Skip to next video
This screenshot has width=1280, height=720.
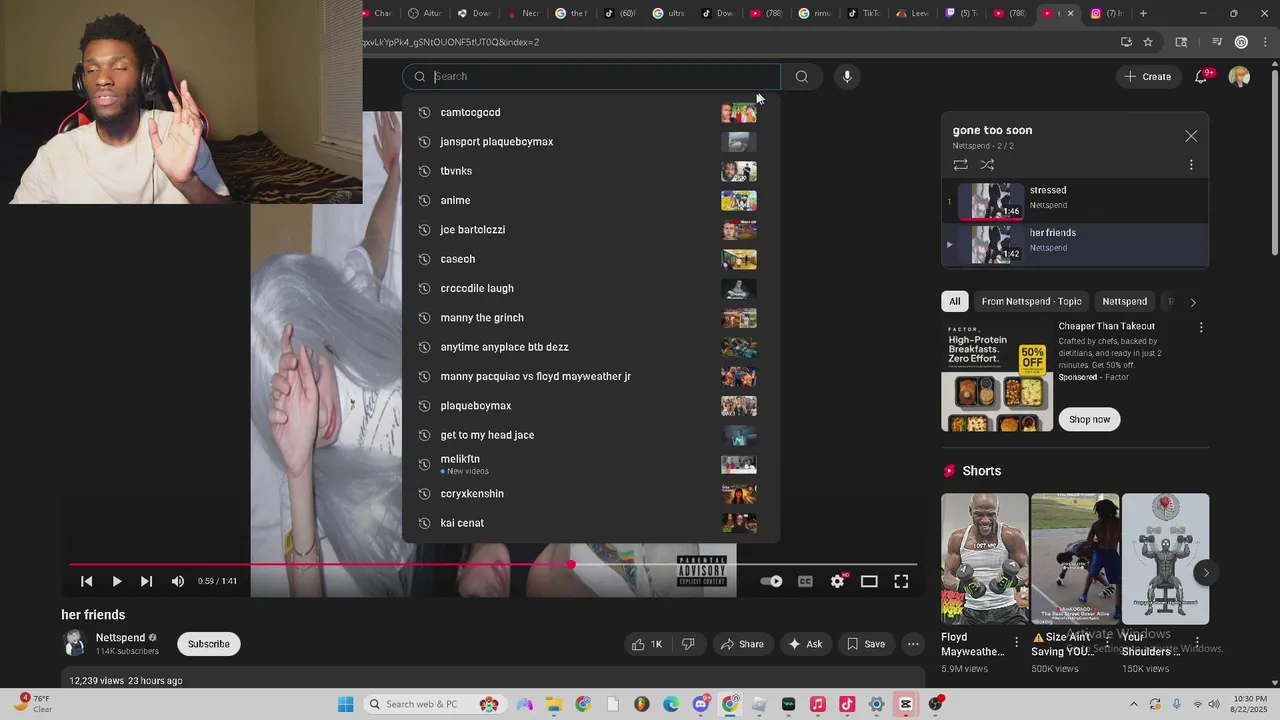coord(146,581)
